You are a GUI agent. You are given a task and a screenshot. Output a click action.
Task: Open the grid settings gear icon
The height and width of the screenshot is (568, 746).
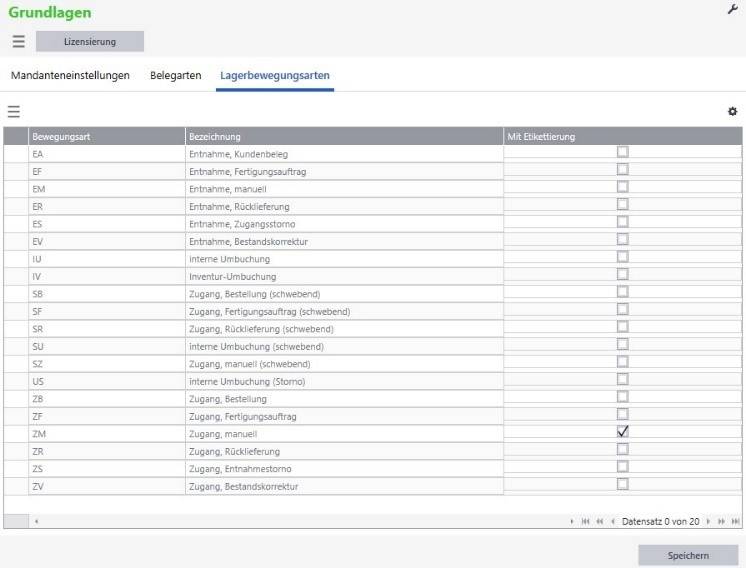click(x=732, y=111)
